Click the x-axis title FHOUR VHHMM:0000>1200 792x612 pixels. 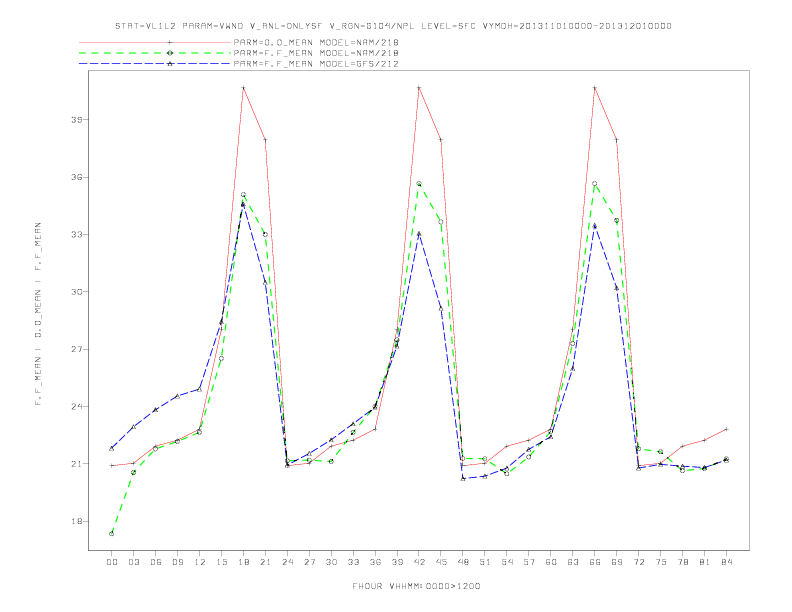click(416, 586)
